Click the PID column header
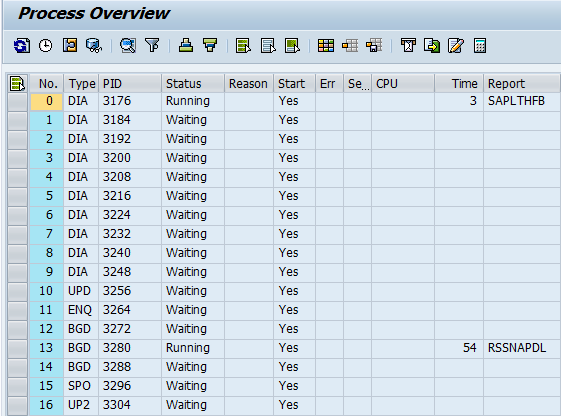The image size is (561, 416). click(130, 83)
